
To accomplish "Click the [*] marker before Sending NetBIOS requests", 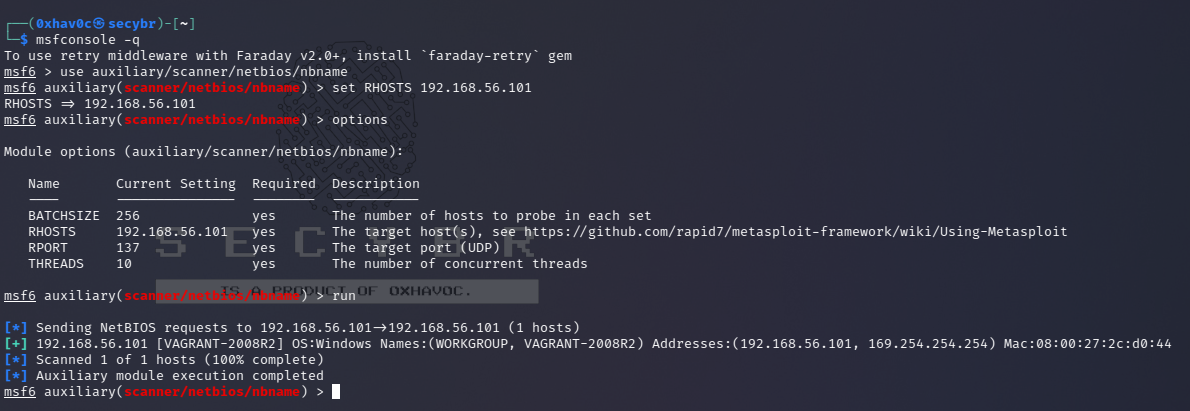I will point(16,328).
